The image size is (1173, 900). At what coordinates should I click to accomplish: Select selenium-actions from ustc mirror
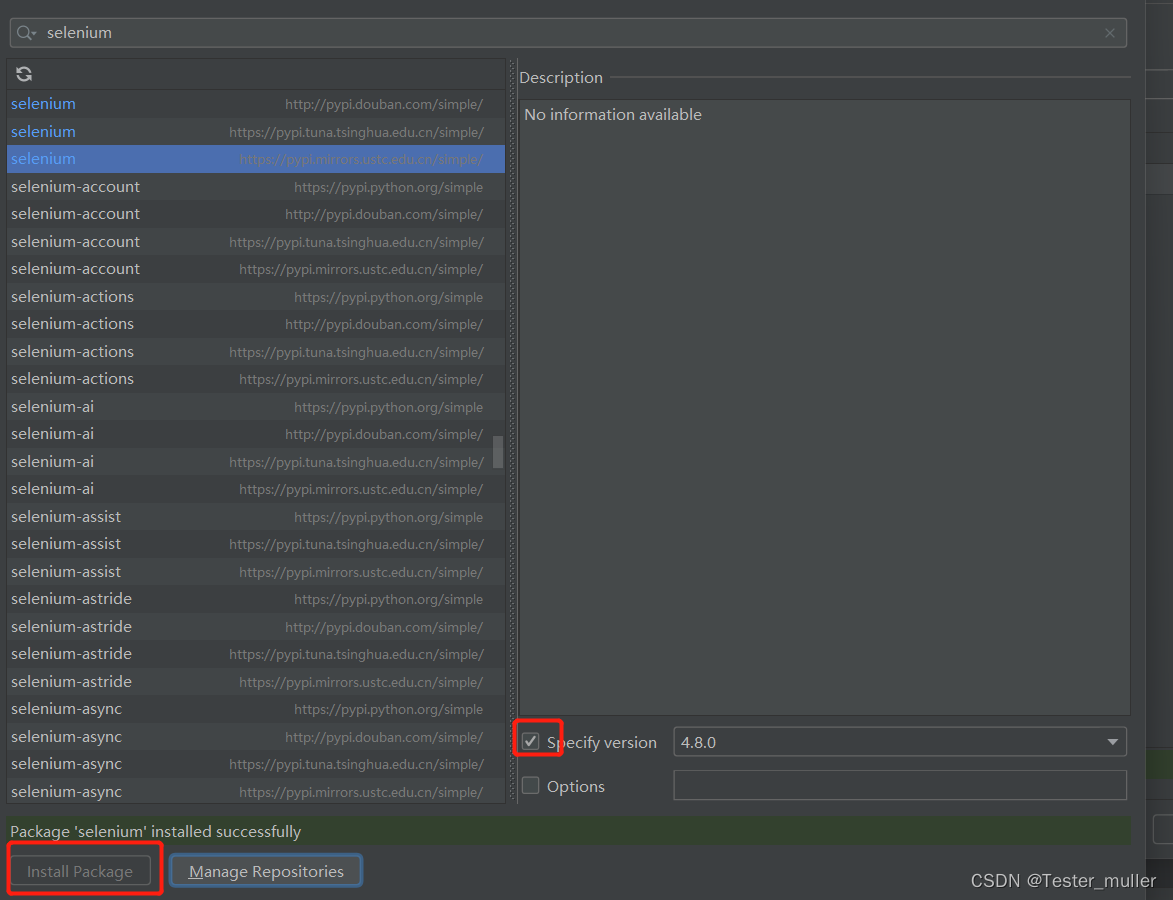coord(256,379)
